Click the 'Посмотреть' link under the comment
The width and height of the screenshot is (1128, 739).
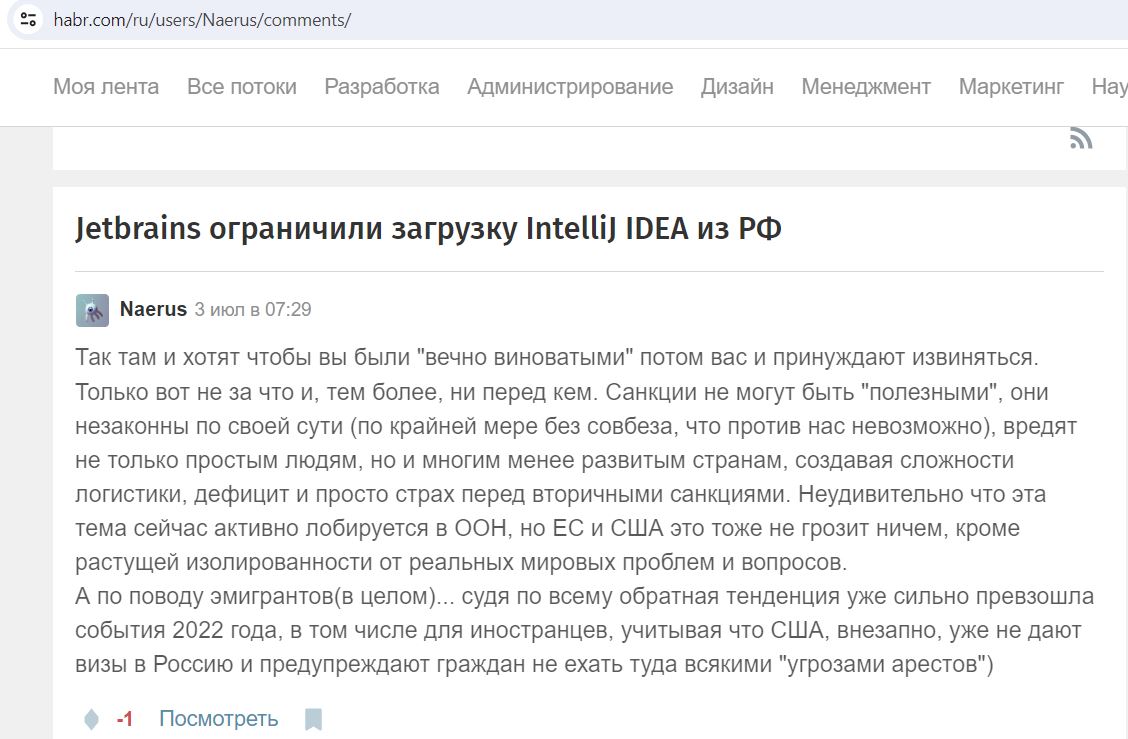pos(219,719)
